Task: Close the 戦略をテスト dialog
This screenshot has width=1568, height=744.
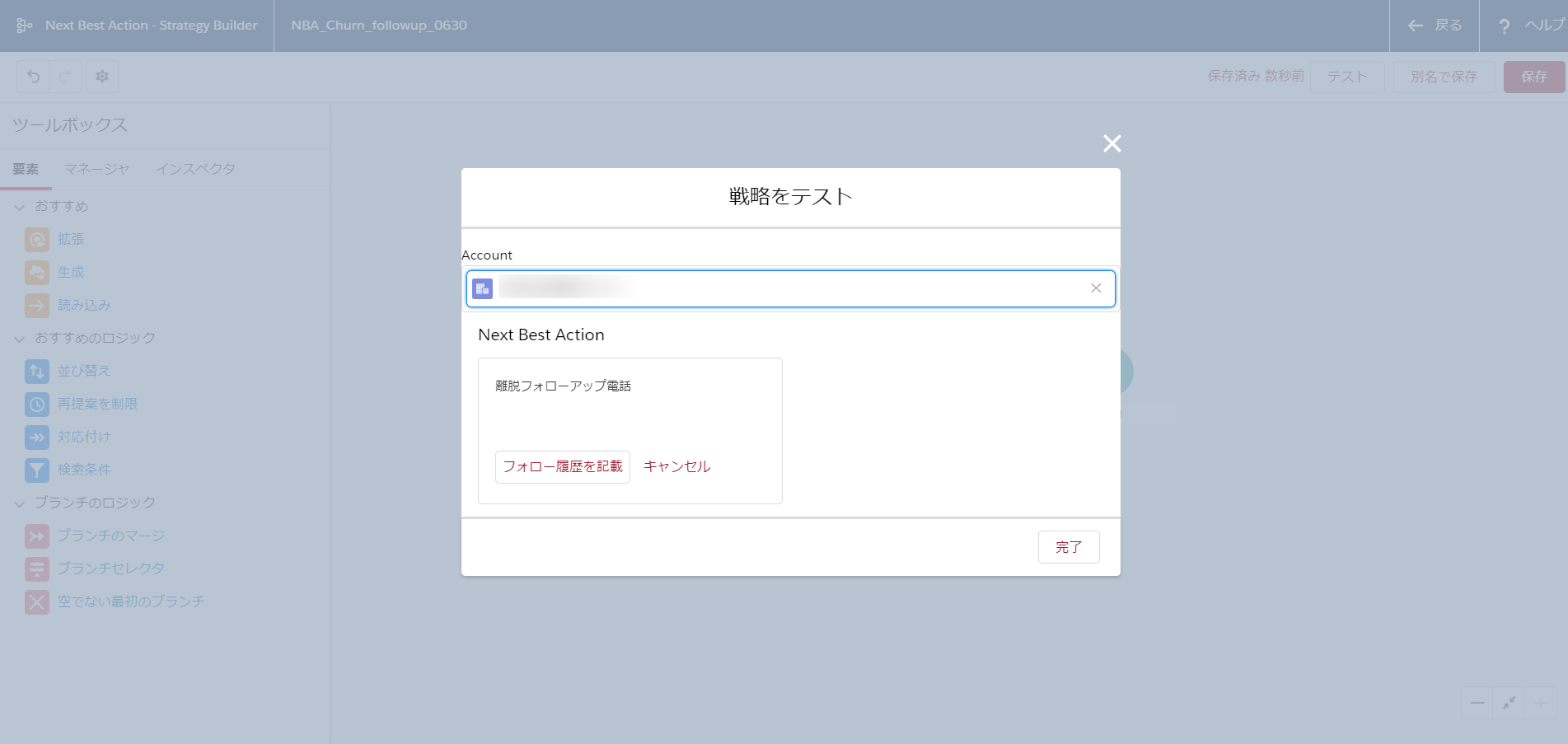Action: pos(1112,143)
